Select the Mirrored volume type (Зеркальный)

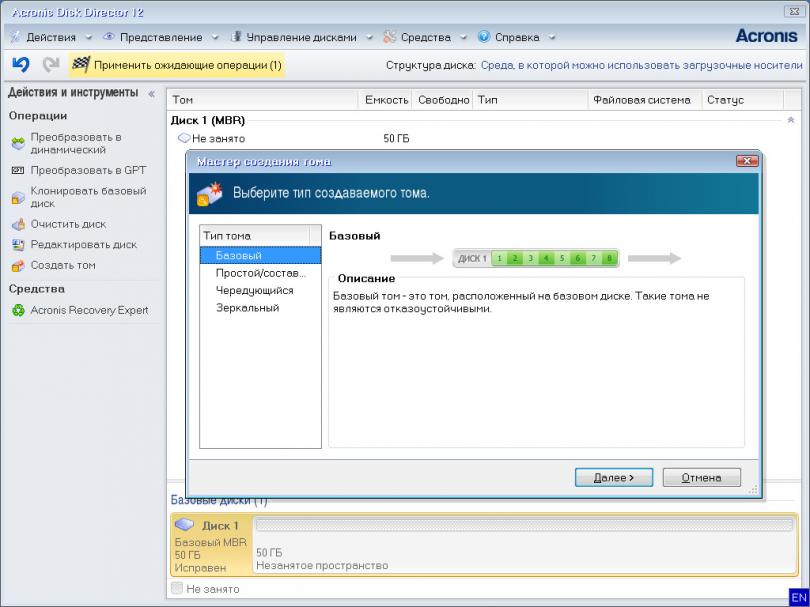pyautogui.click(x=247, y=308)
